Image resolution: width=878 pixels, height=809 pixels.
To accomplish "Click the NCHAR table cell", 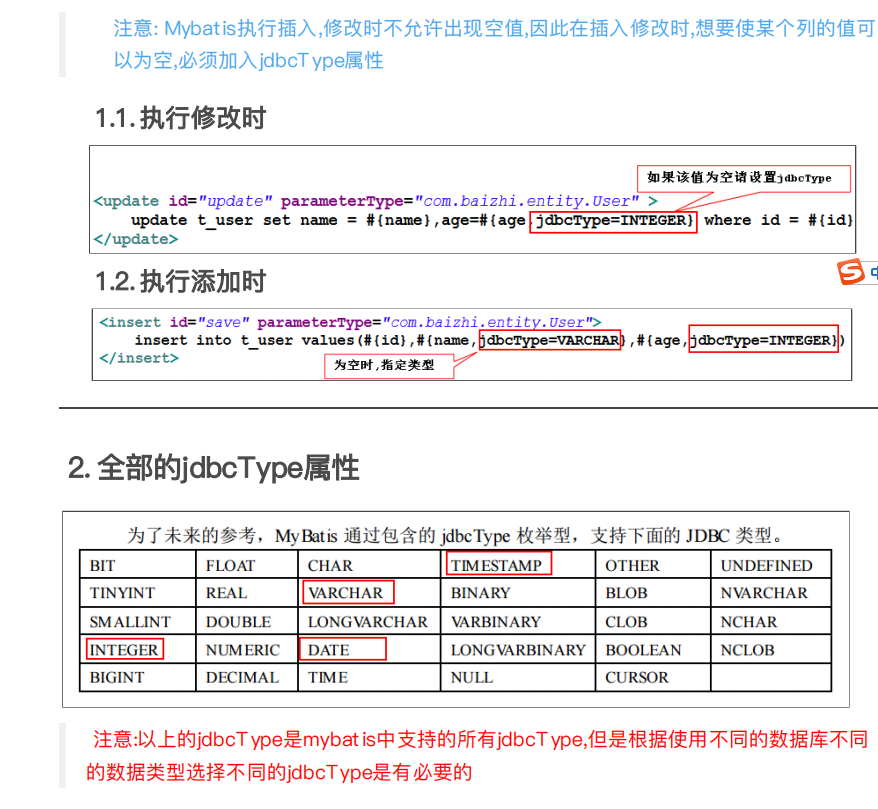I will pyautogui.click(x=771, y=621).
